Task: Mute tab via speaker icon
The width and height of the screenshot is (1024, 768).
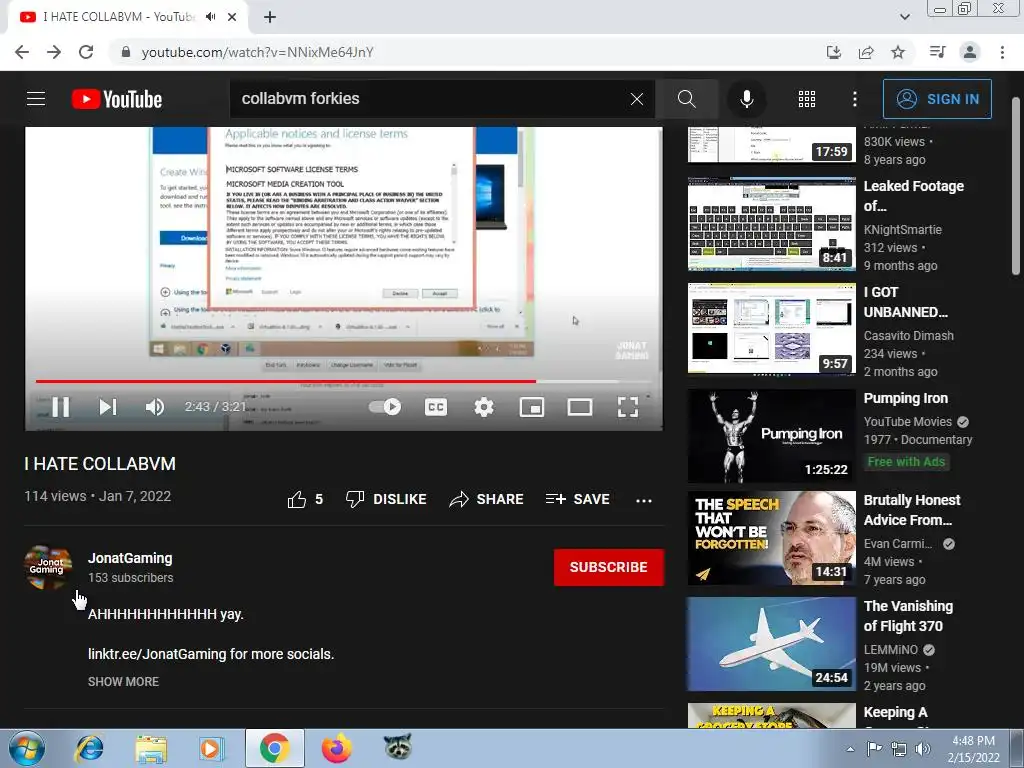Action: point(210,17)
